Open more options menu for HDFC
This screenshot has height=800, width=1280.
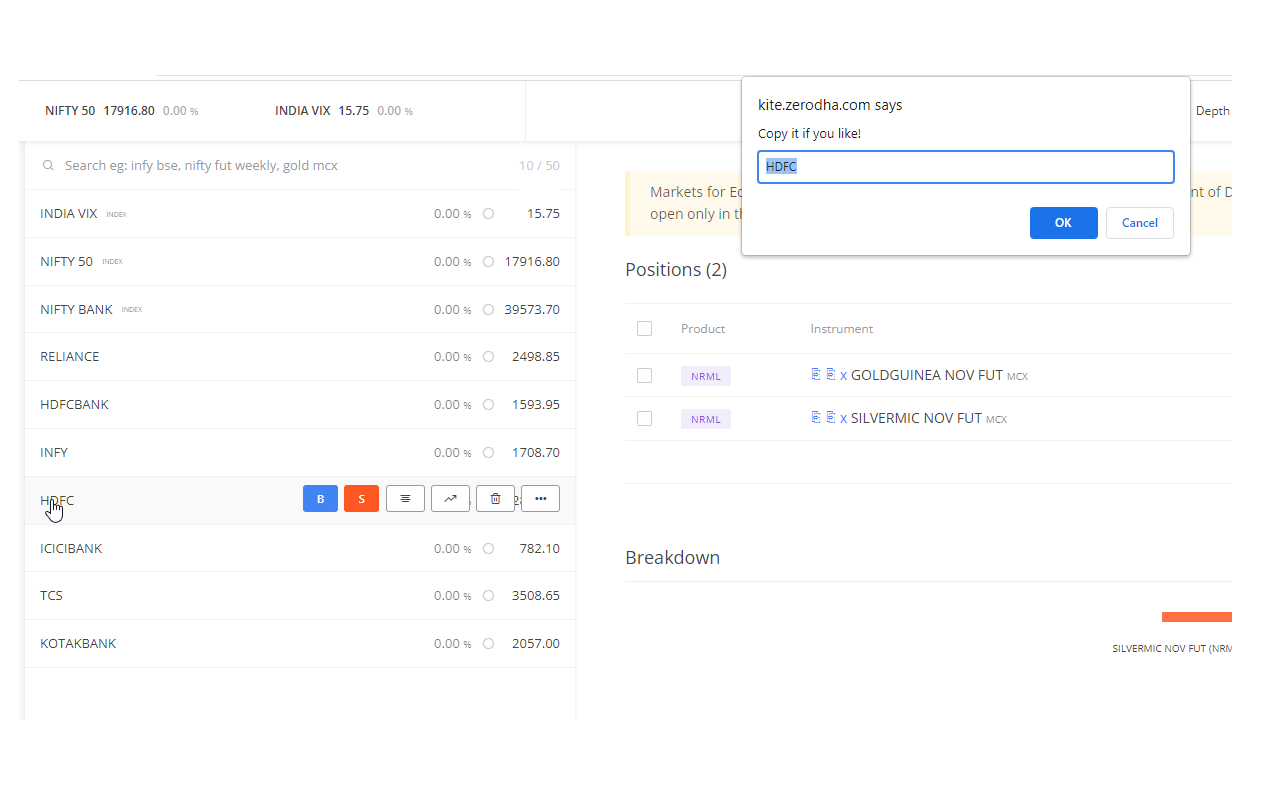coord(540,498)
